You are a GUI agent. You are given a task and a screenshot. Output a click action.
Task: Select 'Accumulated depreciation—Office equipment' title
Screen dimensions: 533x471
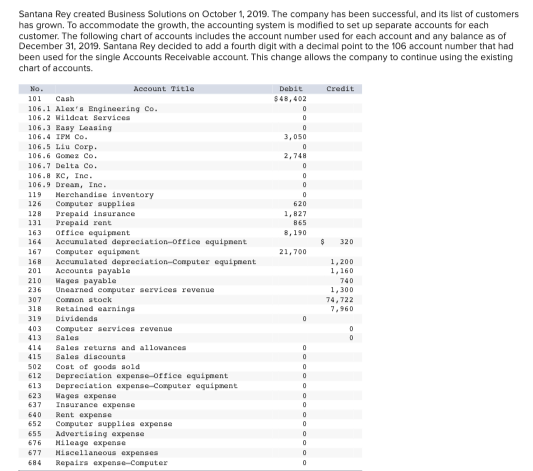point(151,242)
